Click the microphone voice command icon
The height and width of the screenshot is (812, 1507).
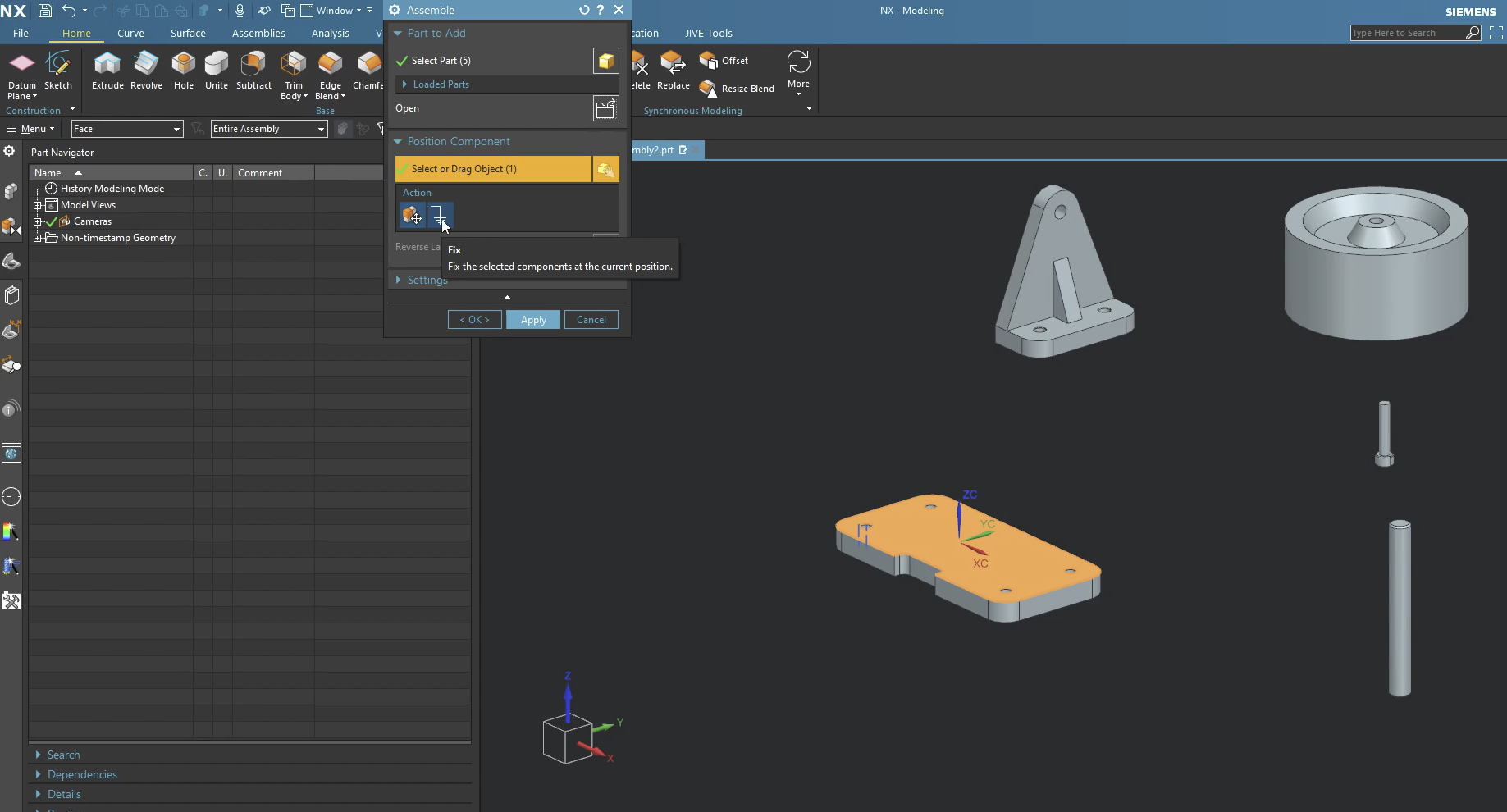tap(240, 11)
